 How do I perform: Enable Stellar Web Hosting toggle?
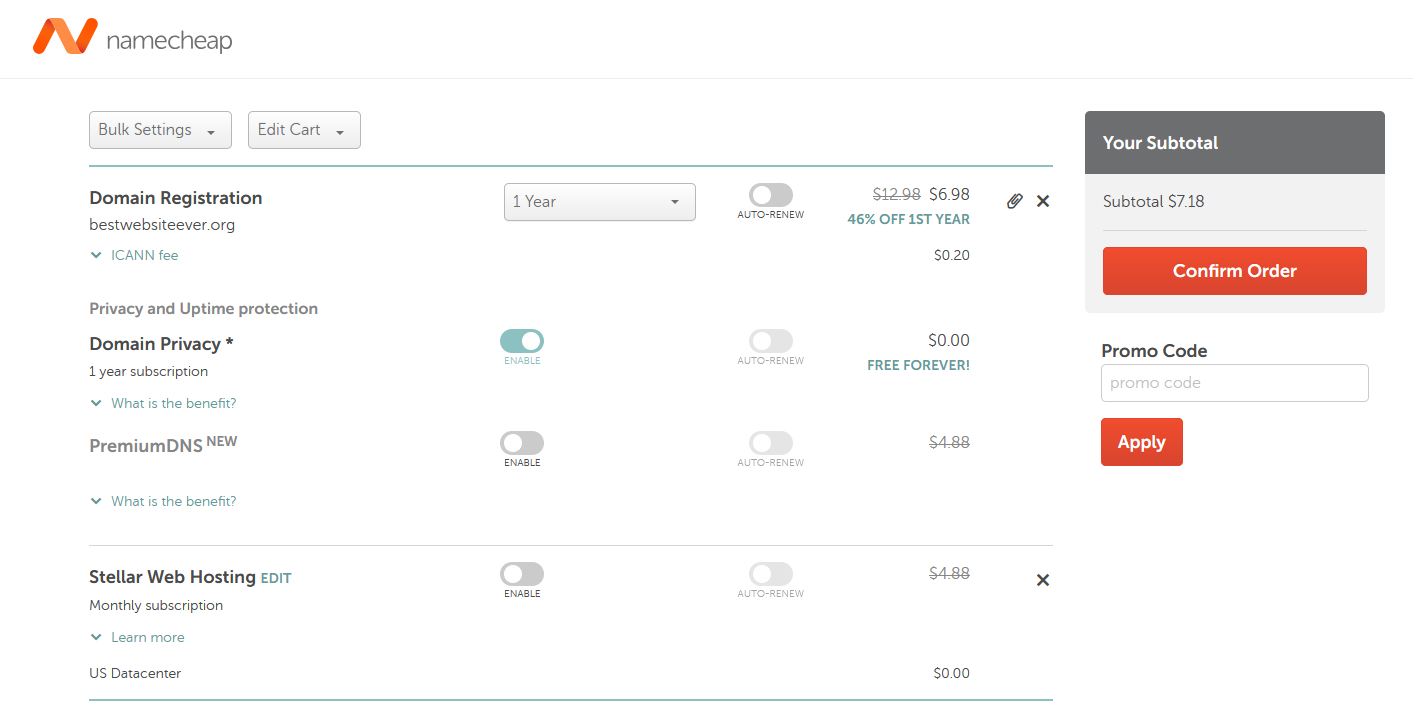[x=522, y=574]
